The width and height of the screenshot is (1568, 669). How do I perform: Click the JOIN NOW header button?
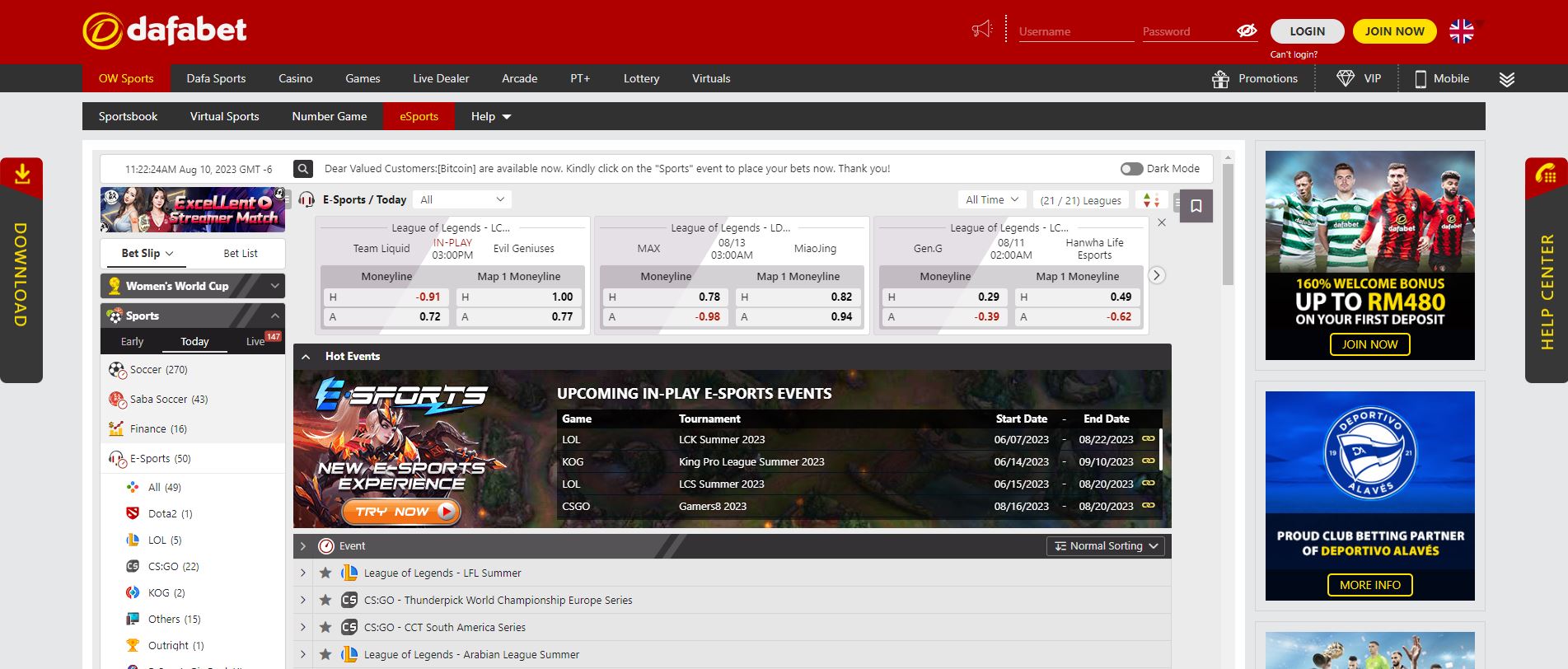pos(1394,31)
